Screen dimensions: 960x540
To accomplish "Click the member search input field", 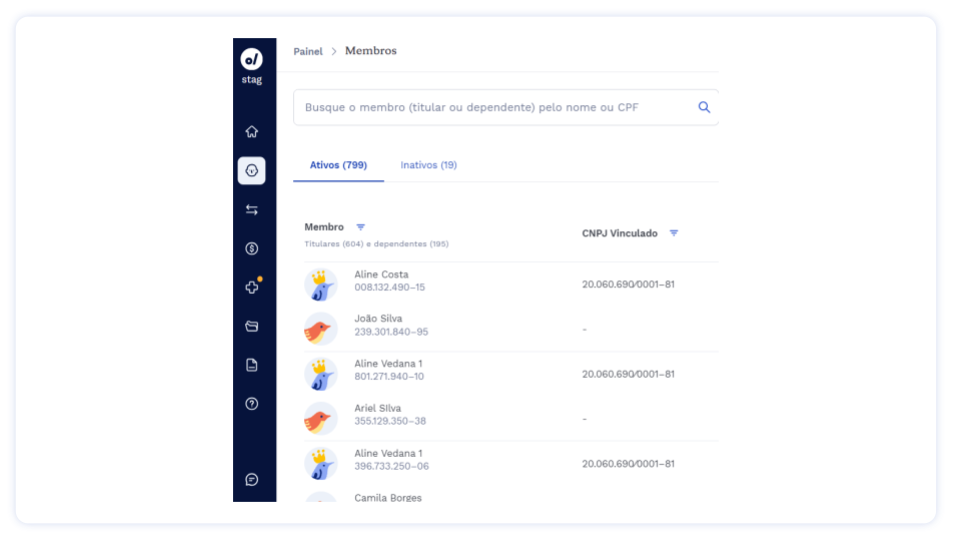I will 506,108.
